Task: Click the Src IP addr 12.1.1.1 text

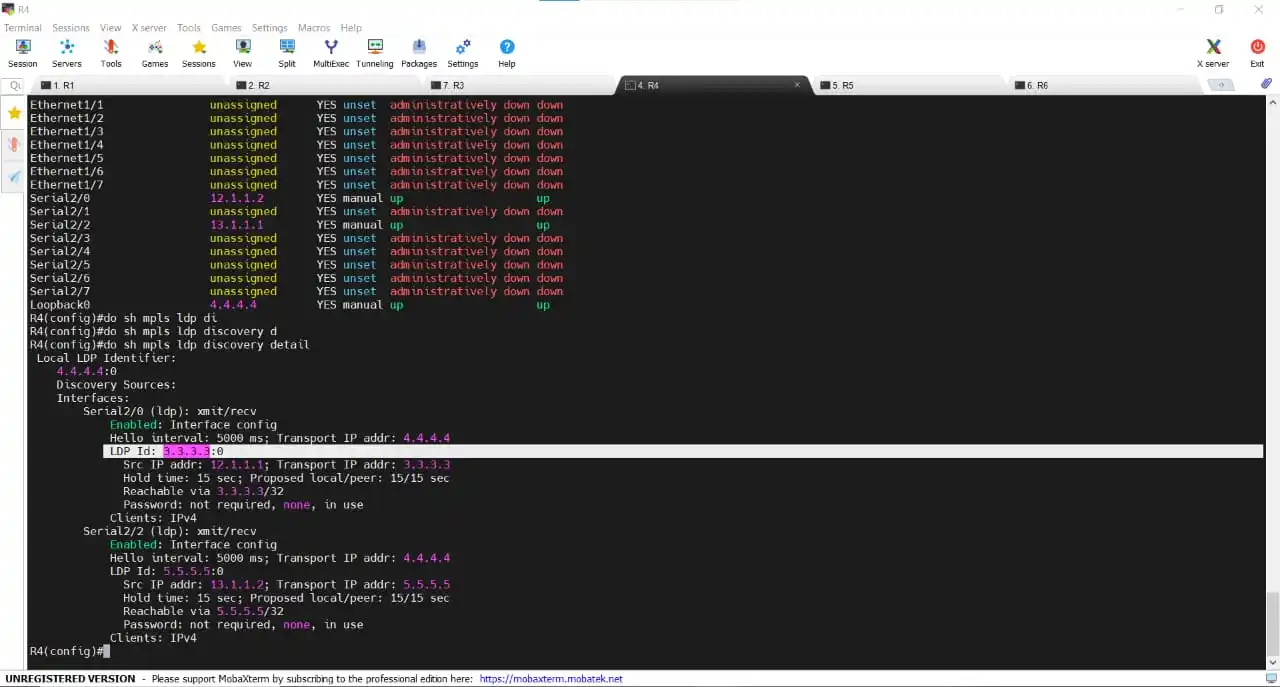Action: tap(196, 465)
